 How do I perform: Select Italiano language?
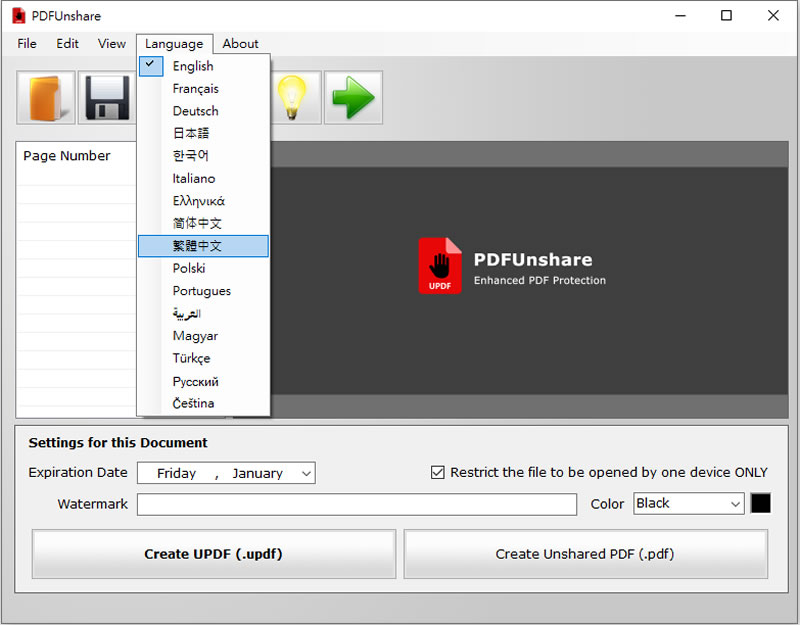coord(203,179)
